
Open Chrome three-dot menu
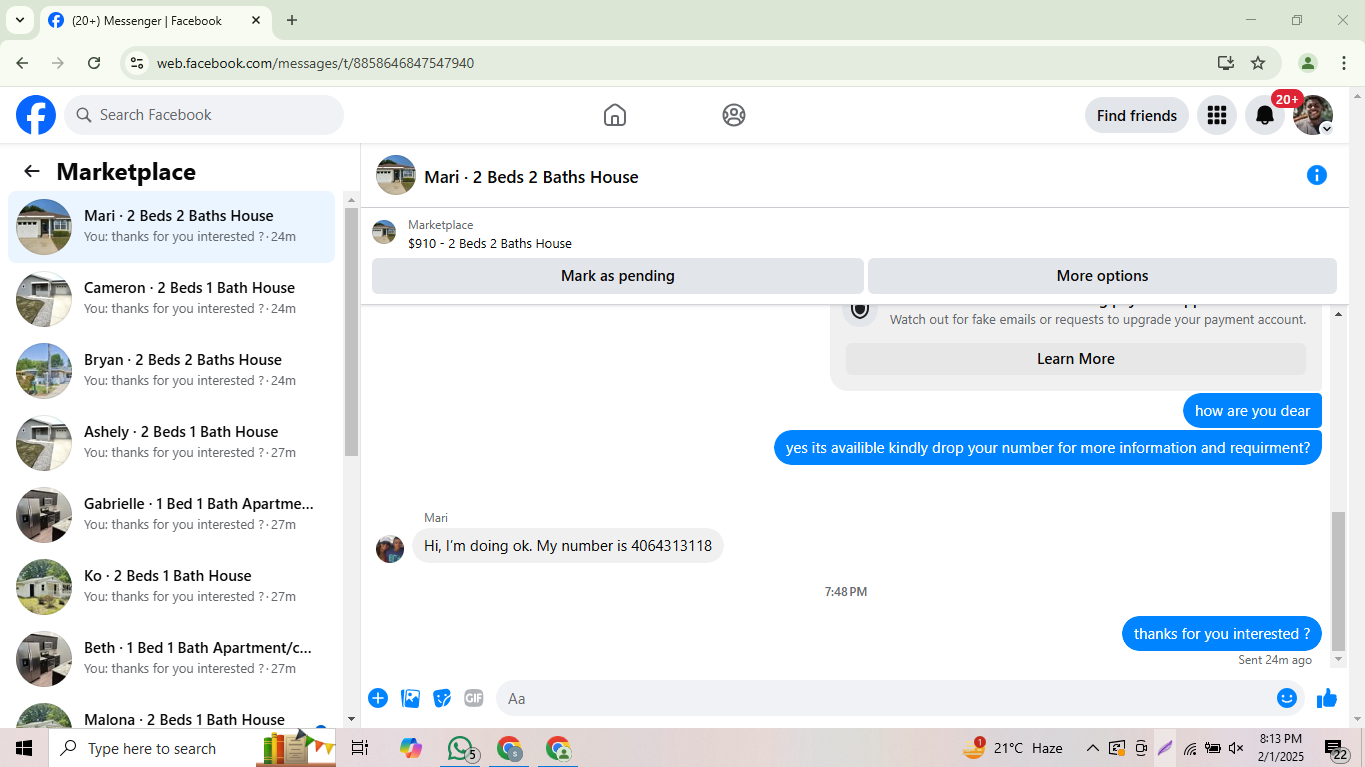(1344, 63)
